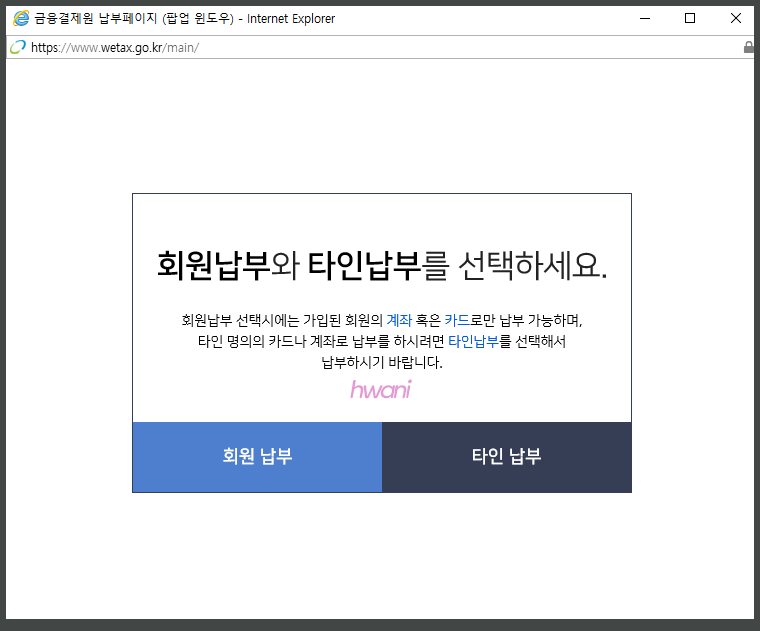Viewport: 760px width, 631px height.
Task: Click the Internet Explorer logo in the title bar
Action: 21,18
